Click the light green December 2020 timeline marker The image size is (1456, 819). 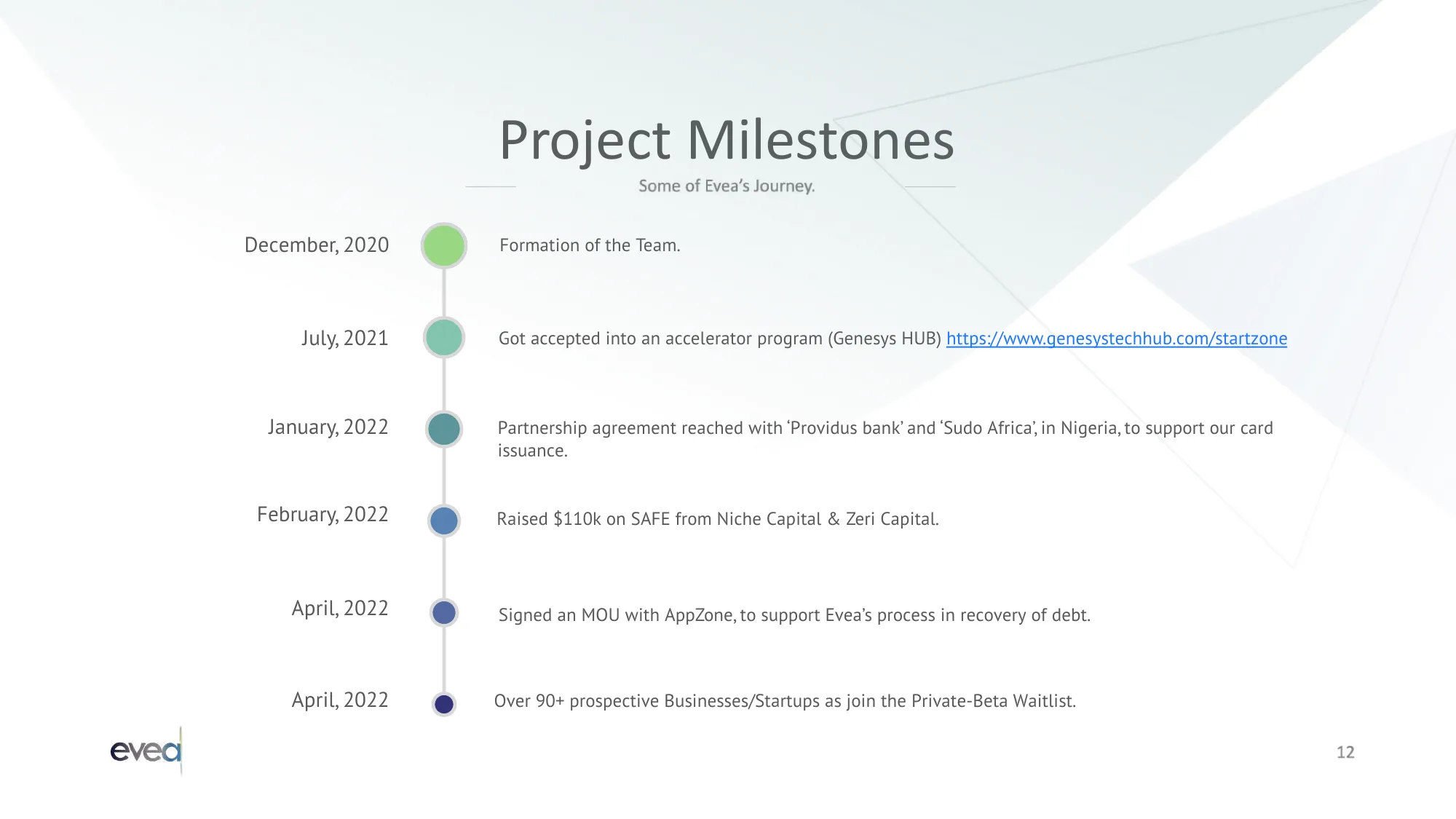444,245
